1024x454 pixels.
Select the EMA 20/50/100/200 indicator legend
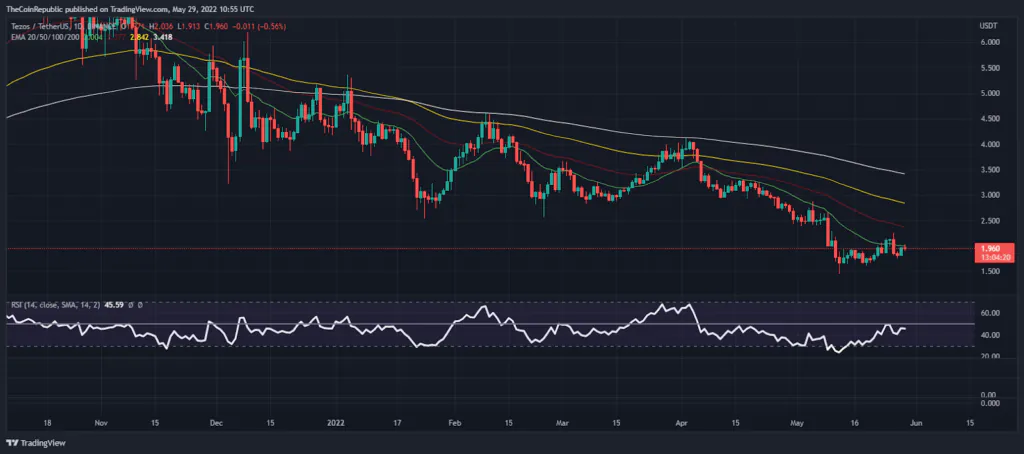pos(45,37)
